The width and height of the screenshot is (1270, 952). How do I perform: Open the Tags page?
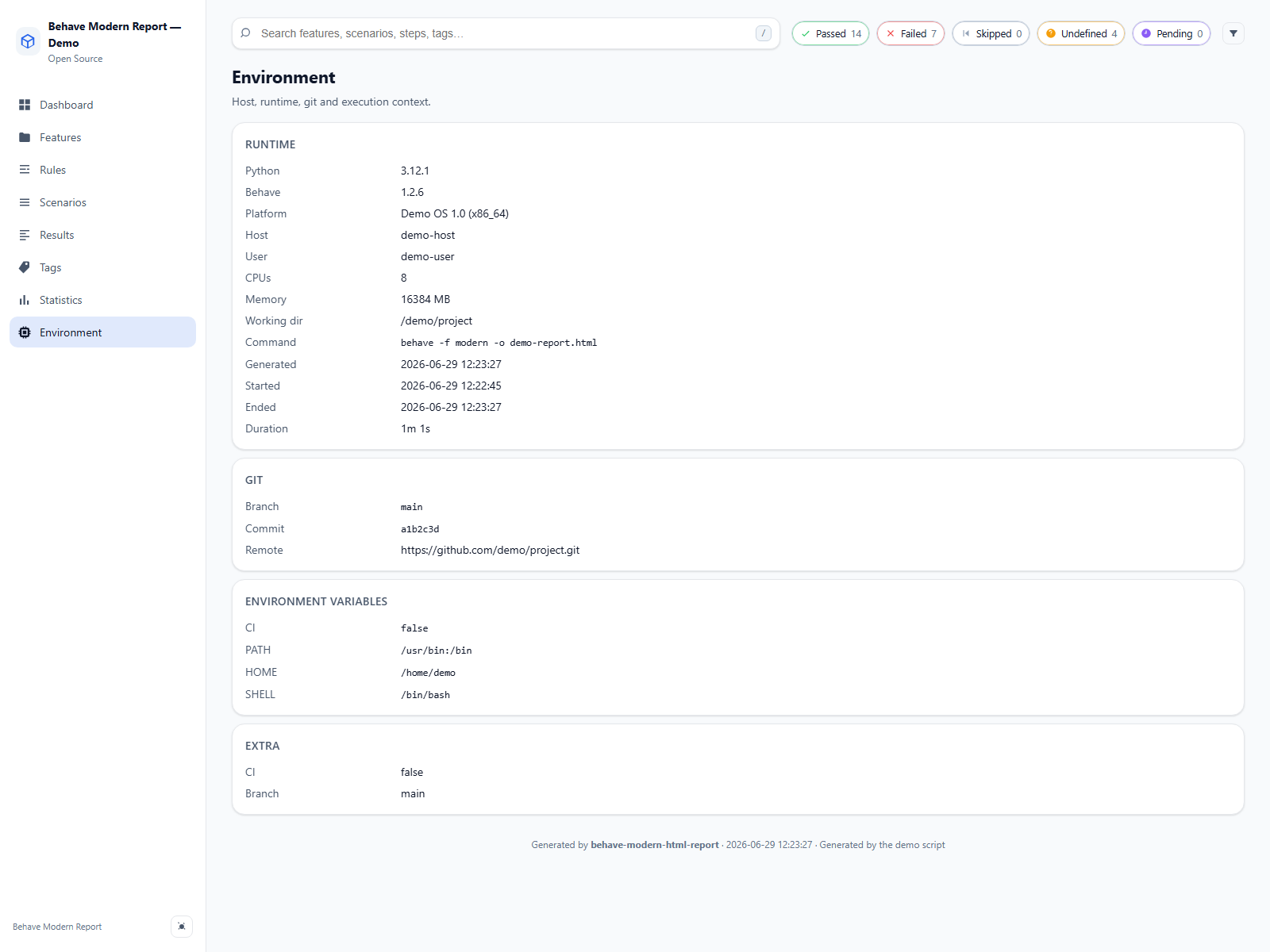point(102,267)
